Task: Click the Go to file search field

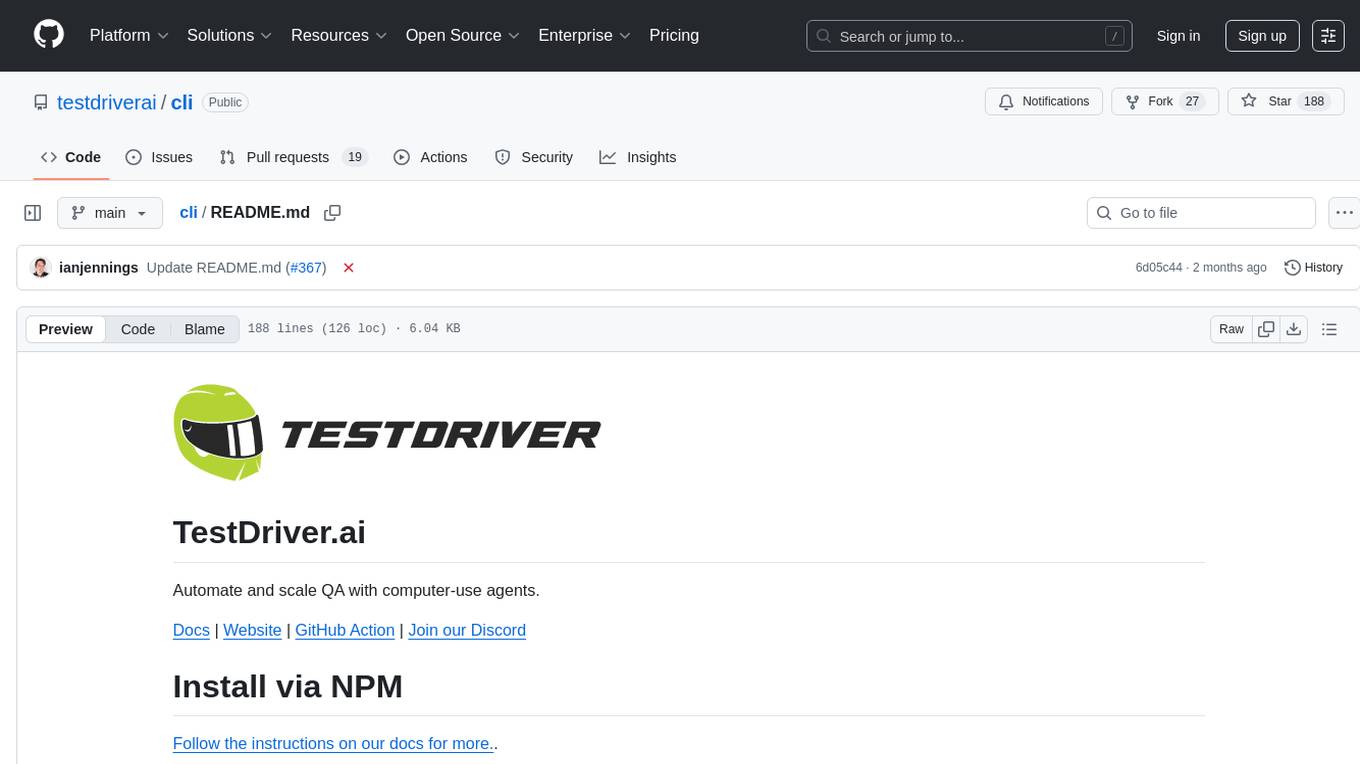Action: [1200, 213]
